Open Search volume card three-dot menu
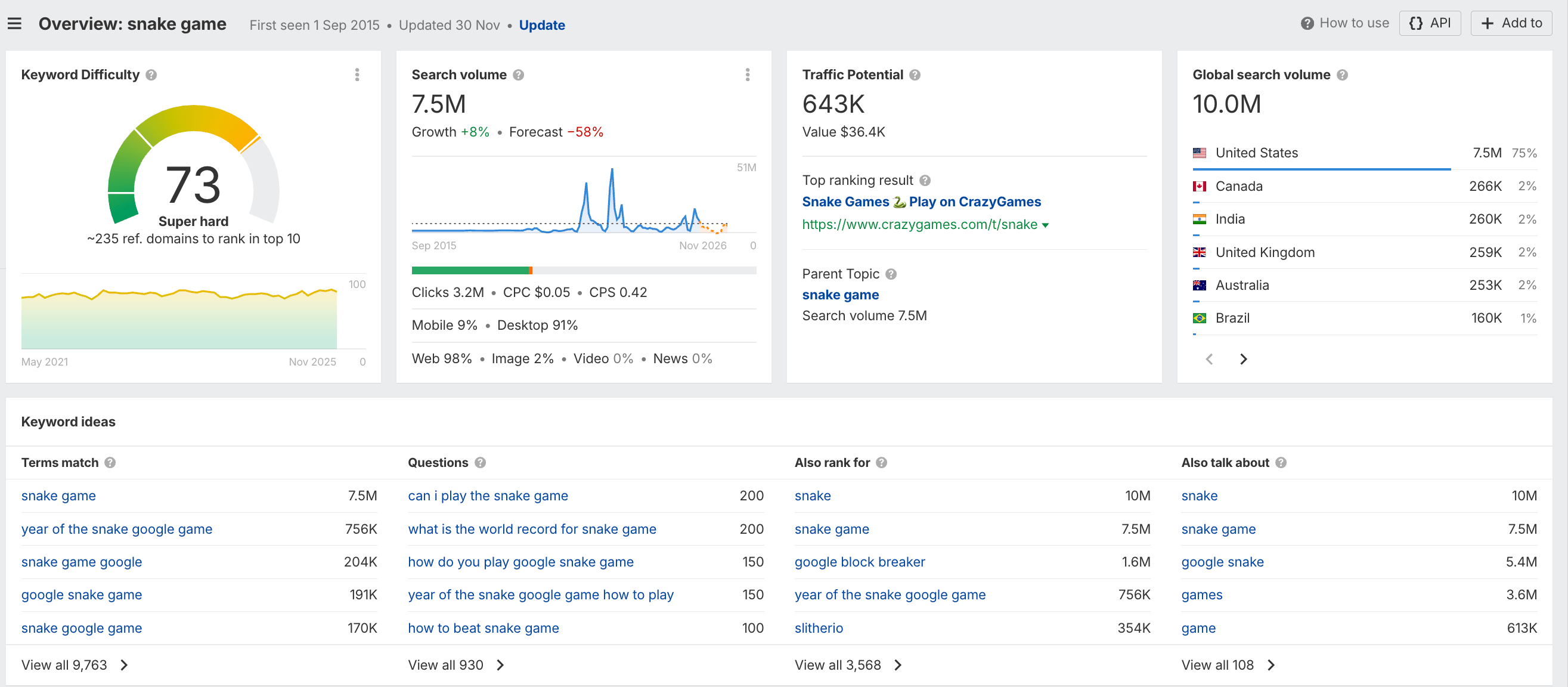This screenshot has height=687, width=1568. (x=747, y=75)
